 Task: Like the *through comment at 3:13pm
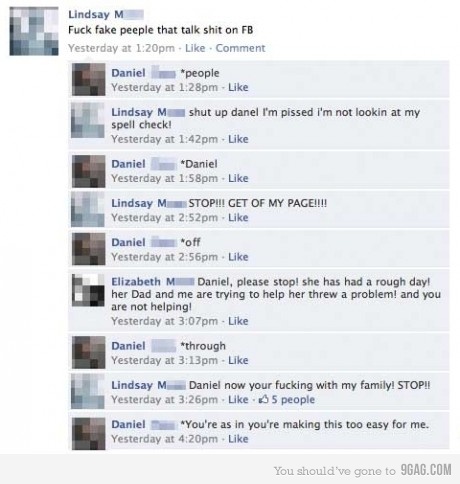(238, 360)
